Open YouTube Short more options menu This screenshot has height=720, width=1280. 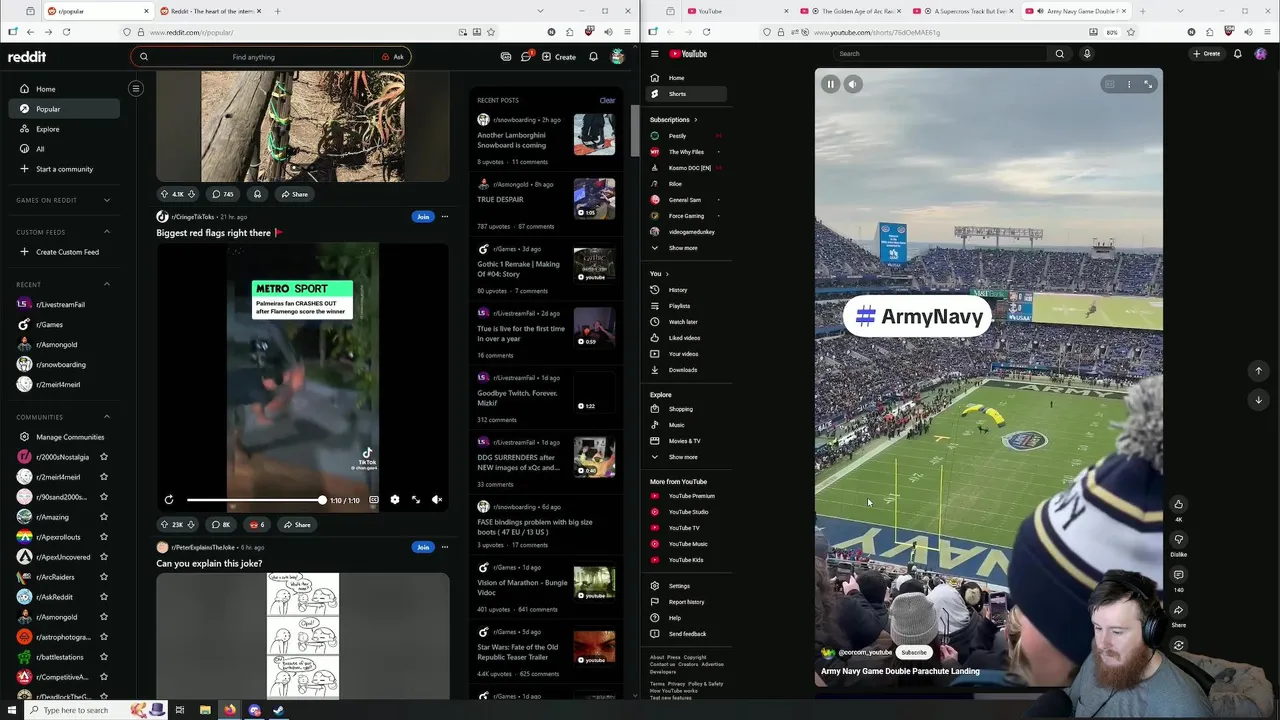pyautogui.click(x=1129, y=84)
